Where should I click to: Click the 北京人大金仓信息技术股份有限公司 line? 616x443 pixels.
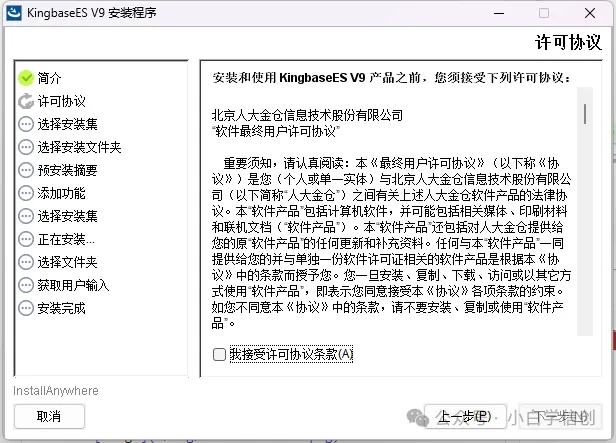(x=307, y=115)
